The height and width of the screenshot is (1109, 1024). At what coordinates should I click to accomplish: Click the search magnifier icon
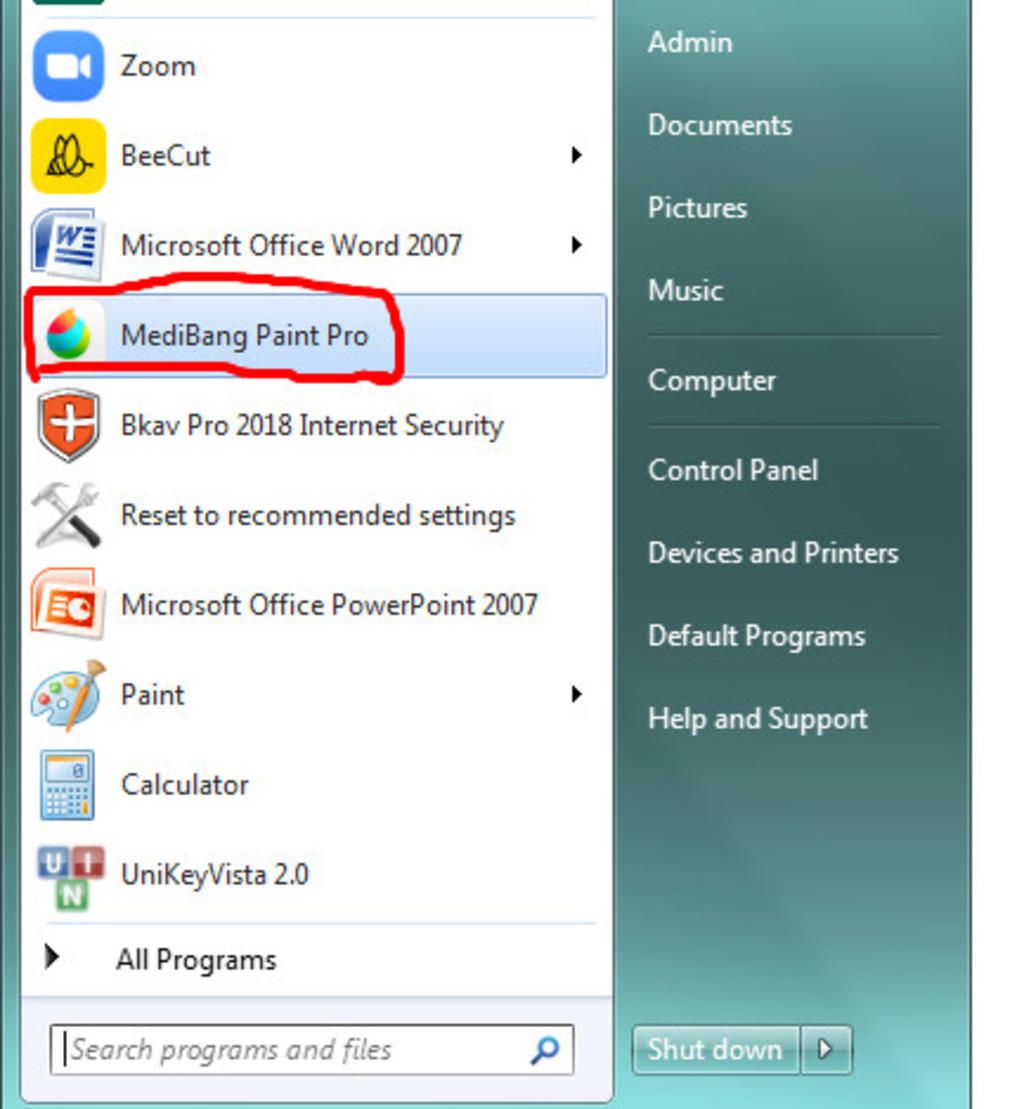545,1050
